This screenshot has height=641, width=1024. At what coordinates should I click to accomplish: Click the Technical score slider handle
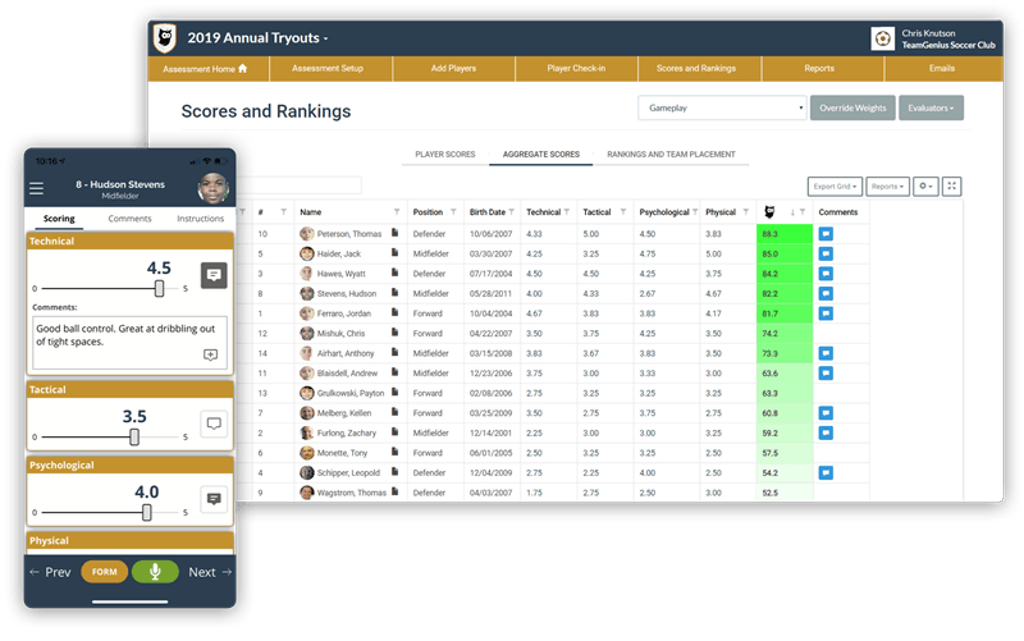[159, 288]
